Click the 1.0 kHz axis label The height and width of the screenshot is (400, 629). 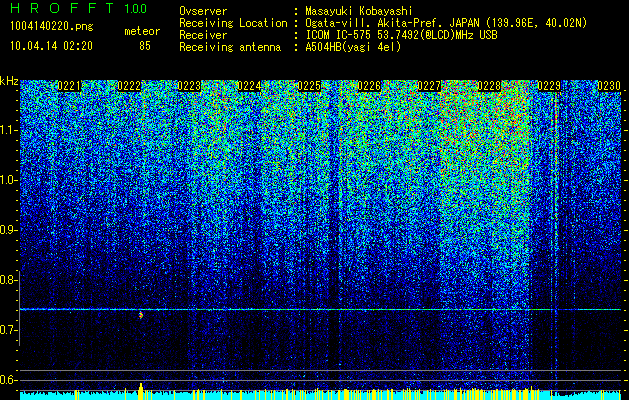(9, 180)
